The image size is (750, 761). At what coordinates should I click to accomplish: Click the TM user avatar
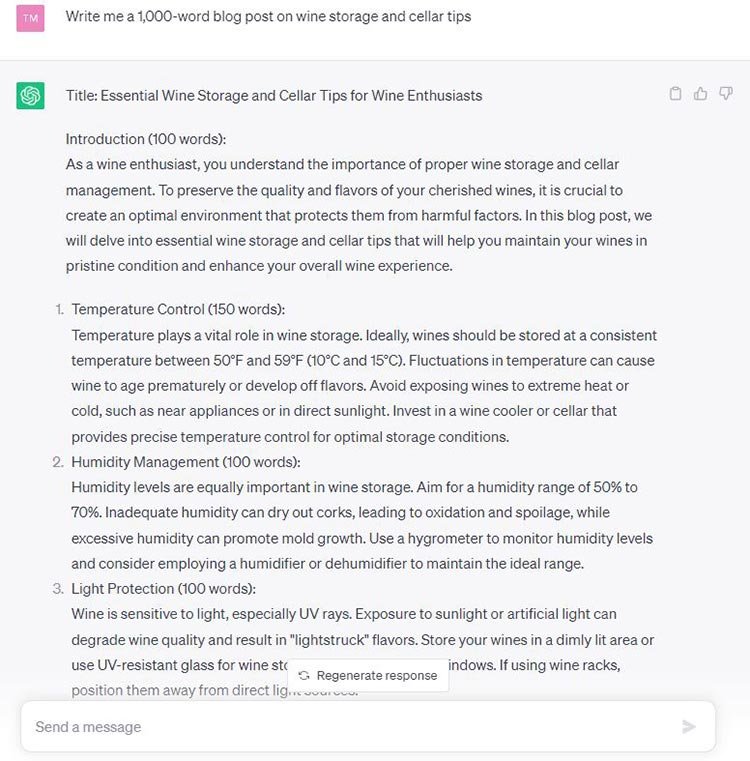30,17
